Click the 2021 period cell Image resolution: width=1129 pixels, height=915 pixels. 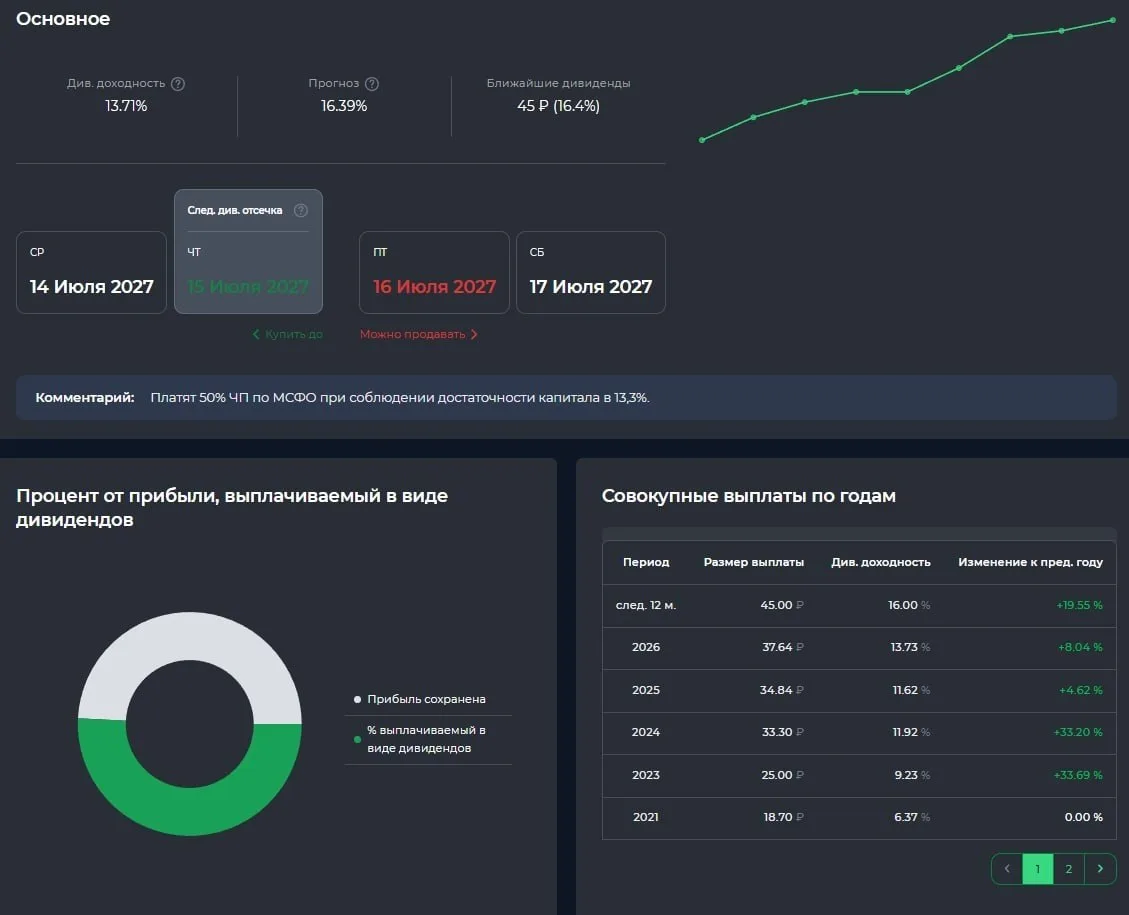pos(646,816)
